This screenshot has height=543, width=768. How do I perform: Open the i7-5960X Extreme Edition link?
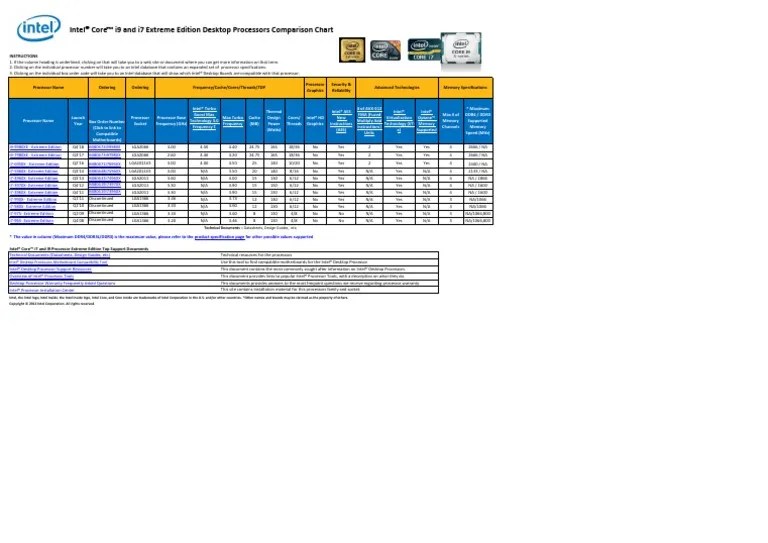pyautogui.click(x=34, y=171)
